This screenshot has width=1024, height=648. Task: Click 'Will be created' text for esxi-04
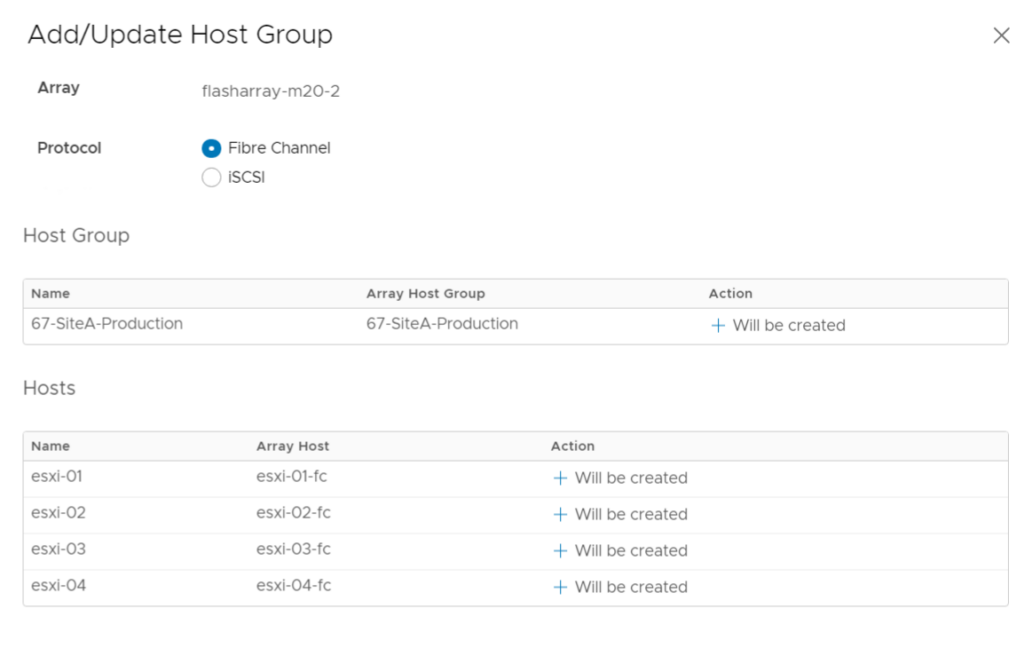click(x=631, y=587)
